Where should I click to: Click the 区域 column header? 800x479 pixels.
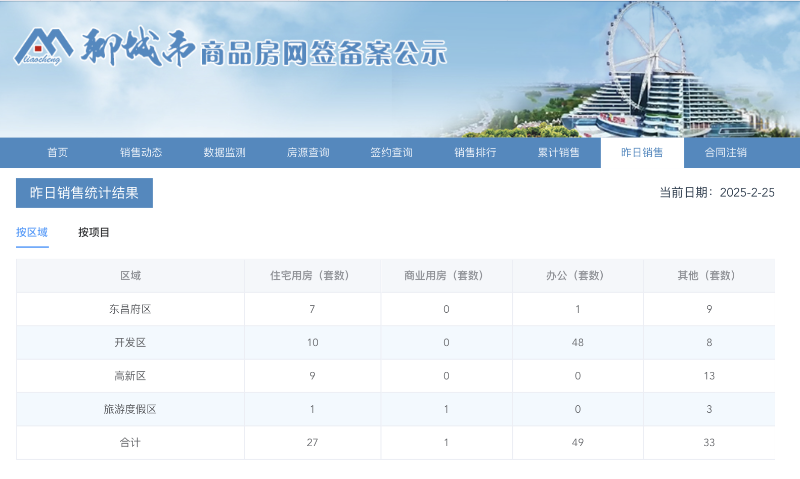point(131,276)
